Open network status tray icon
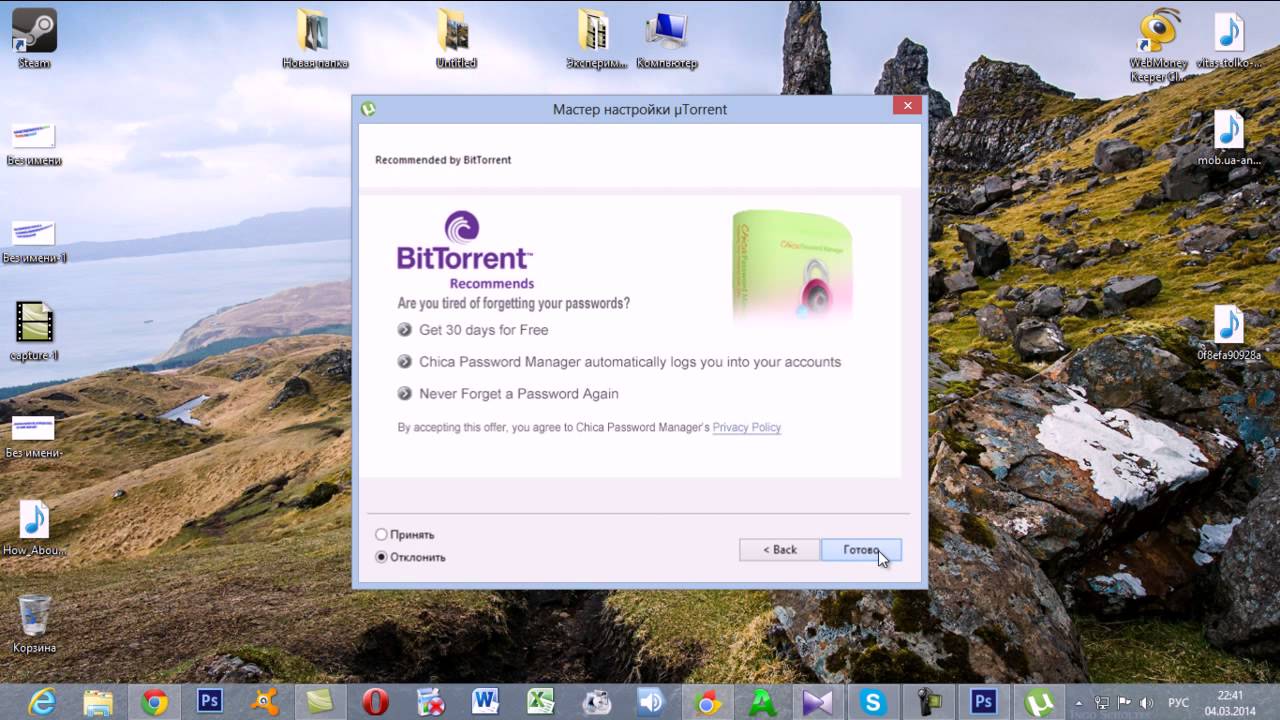 click(x=1103, y=703)
